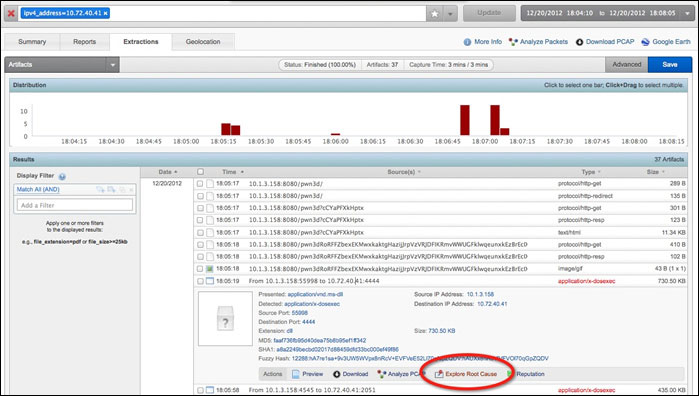Remove the ipv4_address=10.72.40.41 filter chip
Screen dimensions: 699x396
pyautogui.click(x=106, y=13)
